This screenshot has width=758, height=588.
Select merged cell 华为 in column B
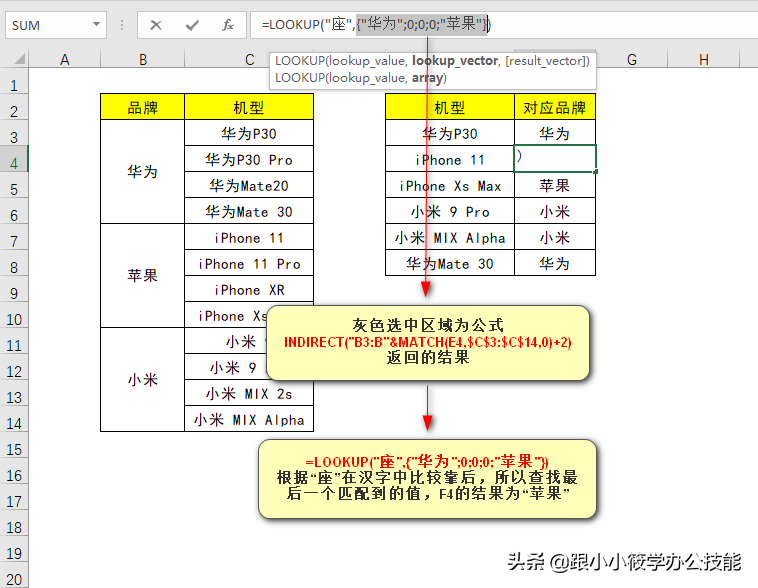143,172
